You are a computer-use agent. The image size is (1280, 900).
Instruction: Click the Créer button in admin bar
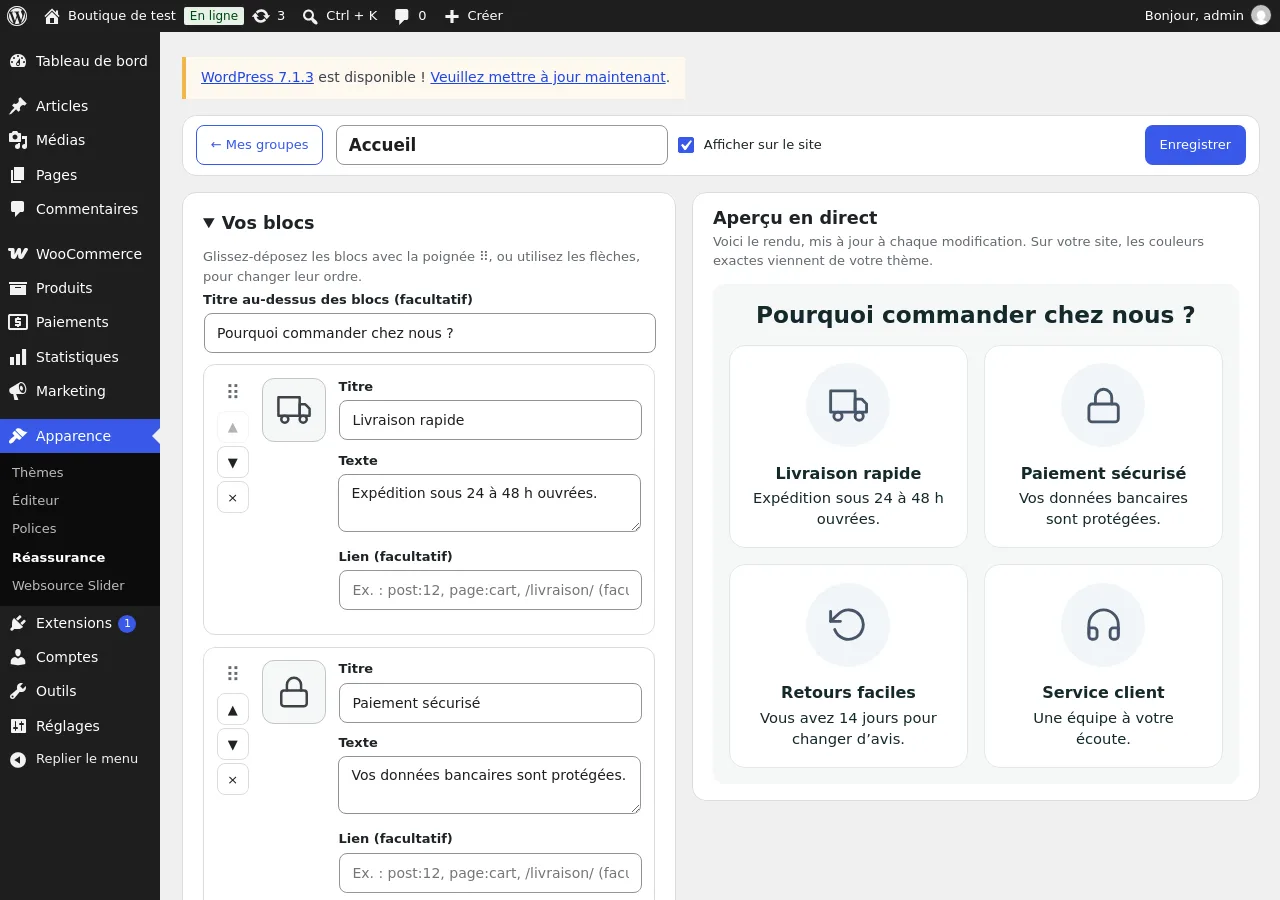(473, 16)
